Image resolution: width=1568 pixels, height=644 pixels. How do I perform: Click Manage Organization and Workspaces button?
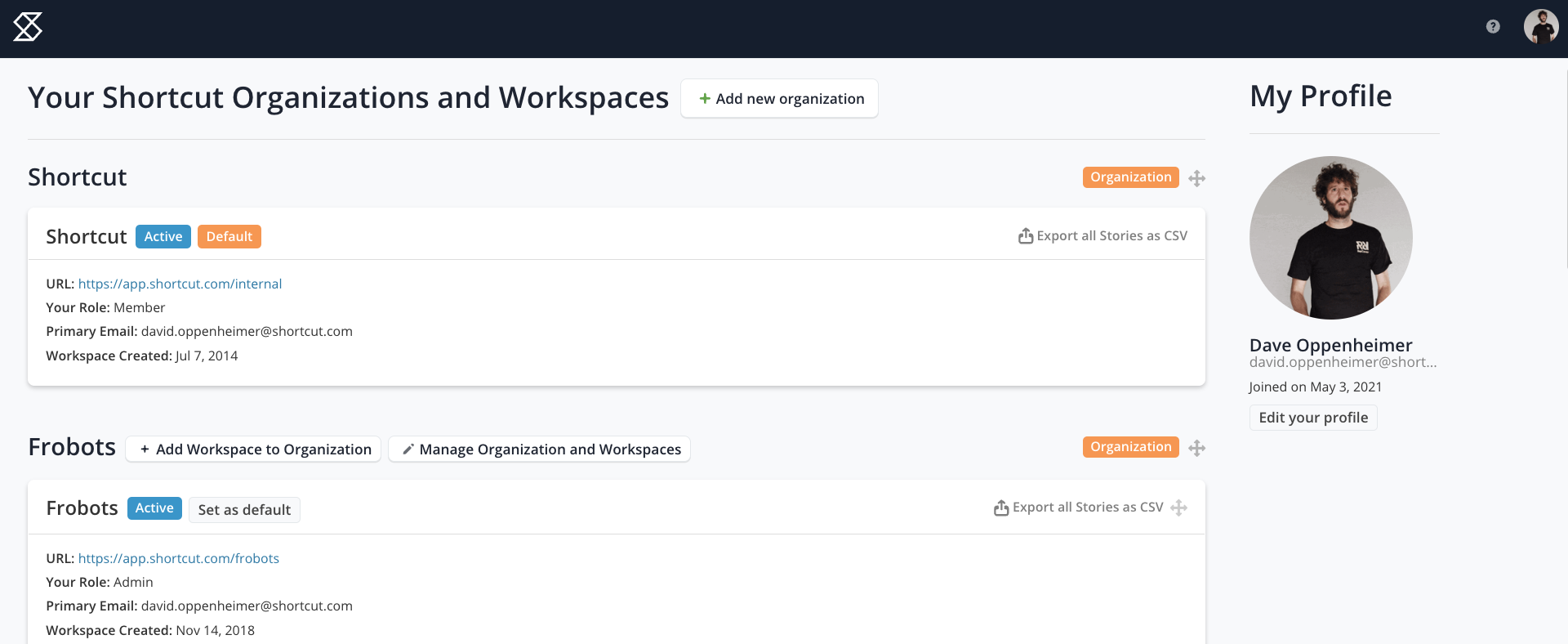pyautogui.click(x=539, y=449)
